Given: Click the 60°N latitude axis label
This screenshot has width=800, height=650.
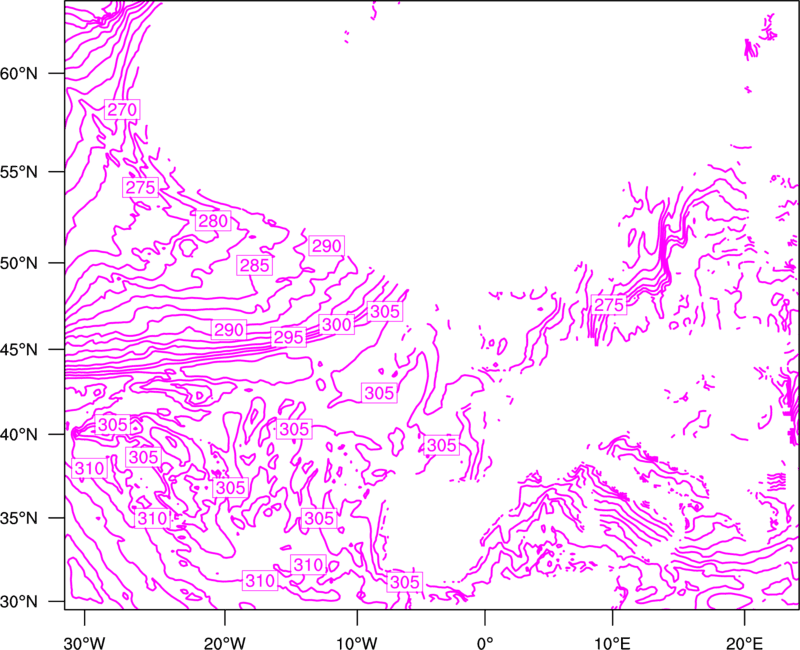Looking at the screenshot, I should pyautogui.click(x=19, y=73).
